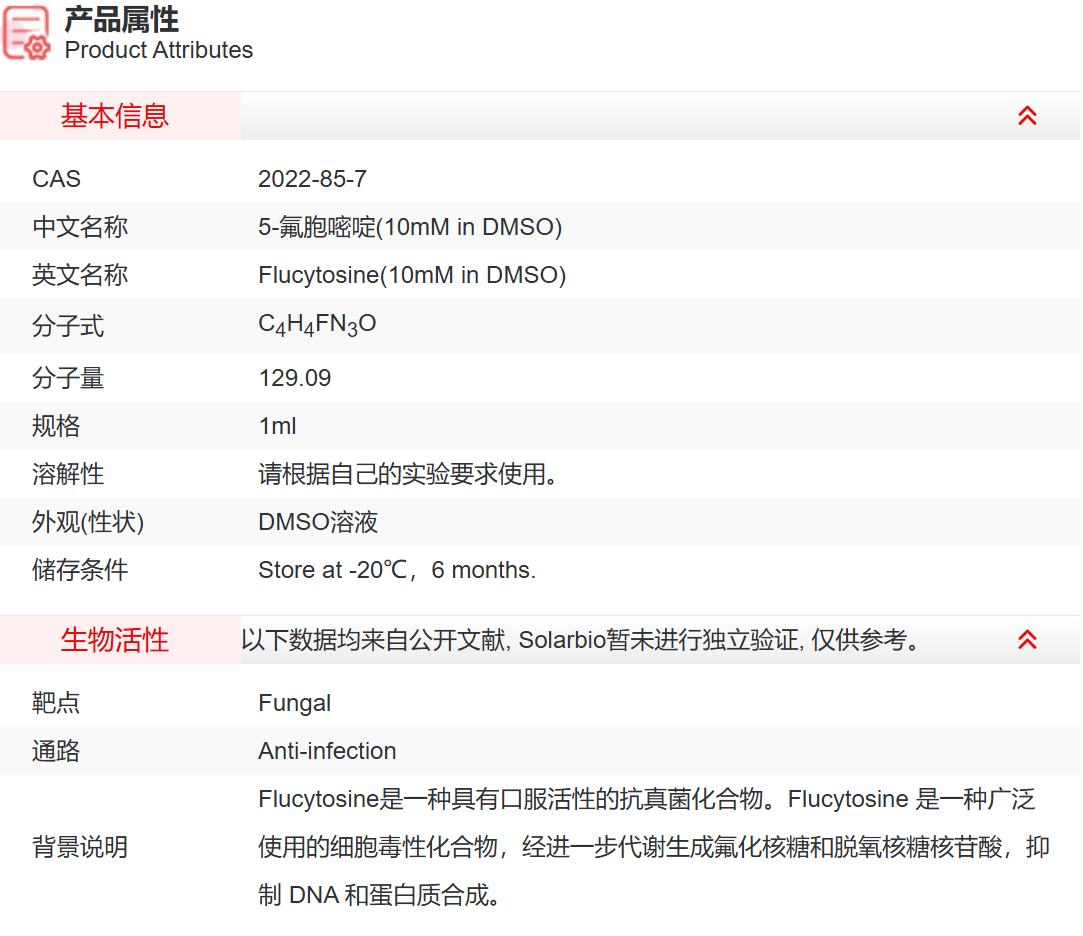Click the double-arrow collapse control near Solarbio notice
This screenshot has width=1083, height=936.
point(1026,640)
